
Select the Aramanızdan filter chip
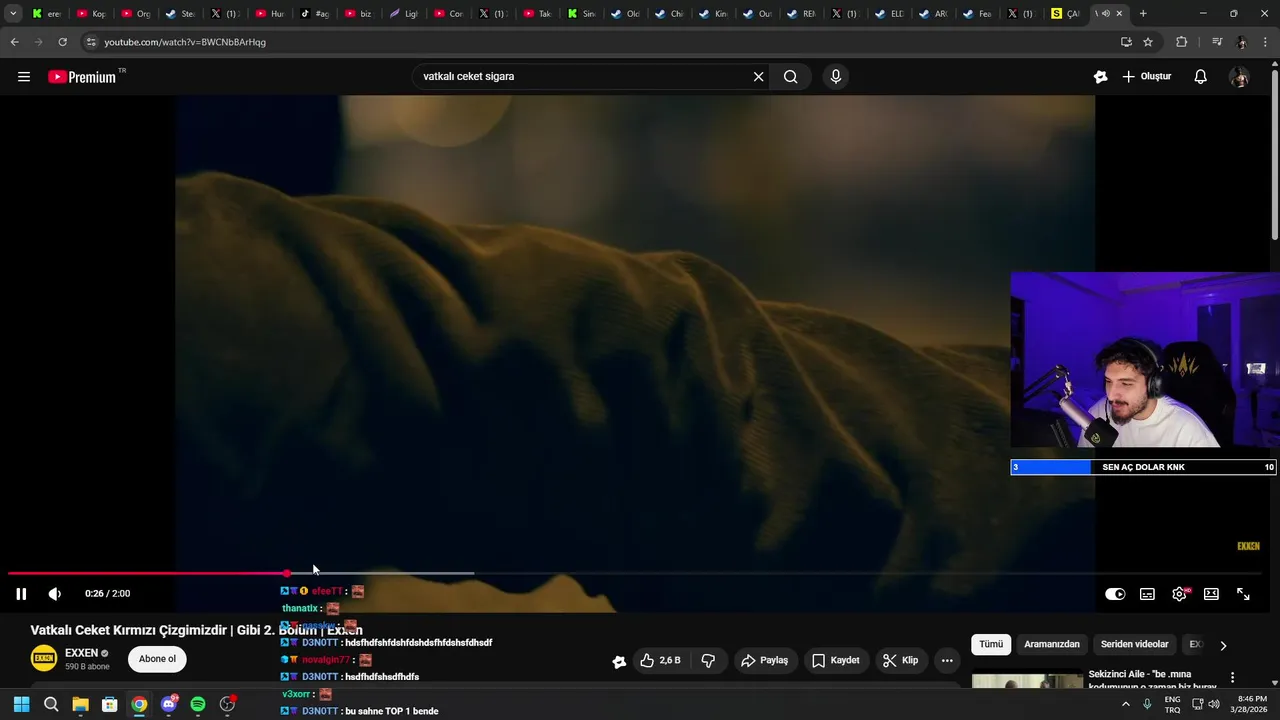click(x=1052, y=645)
